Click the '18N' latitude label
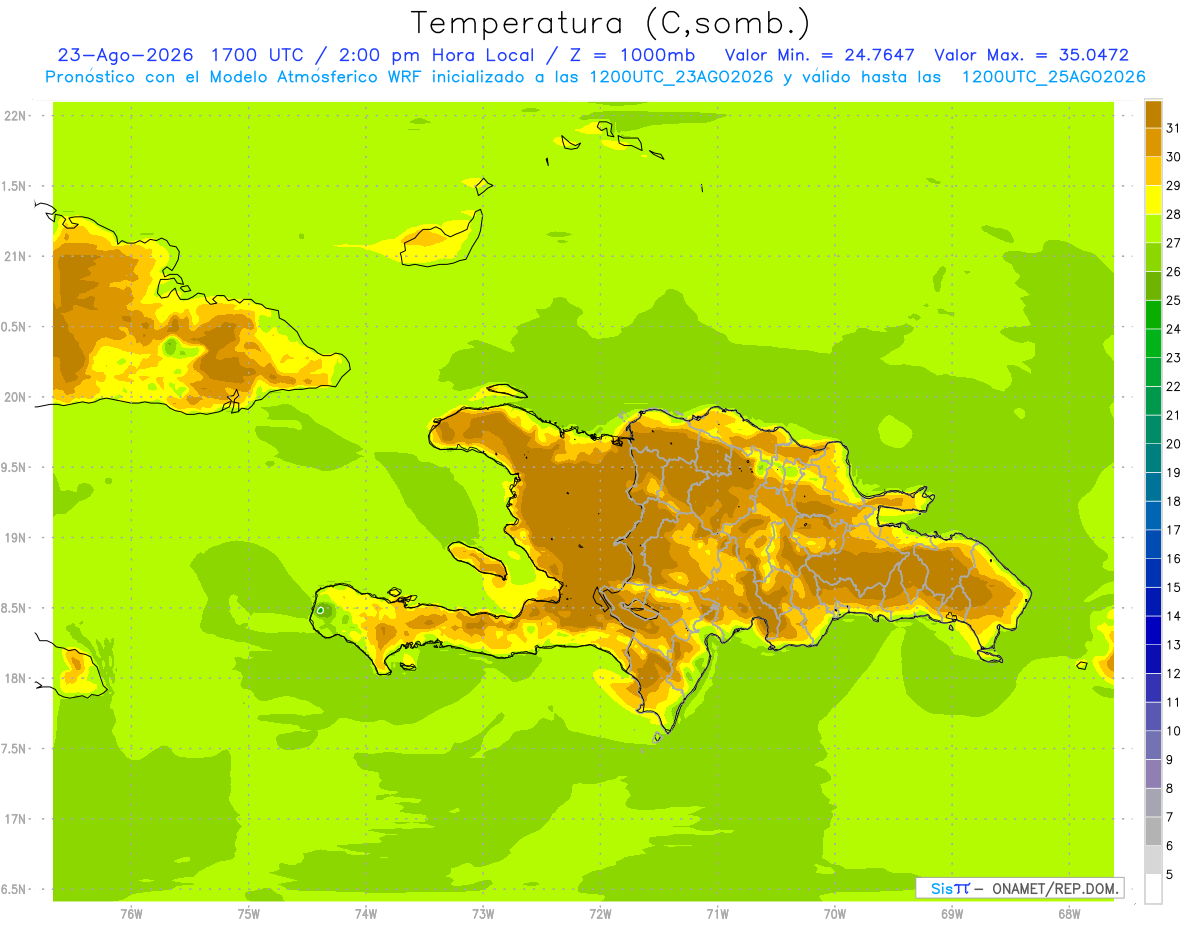Viewport: 1200px width, 927px height. tap(15, 678)
